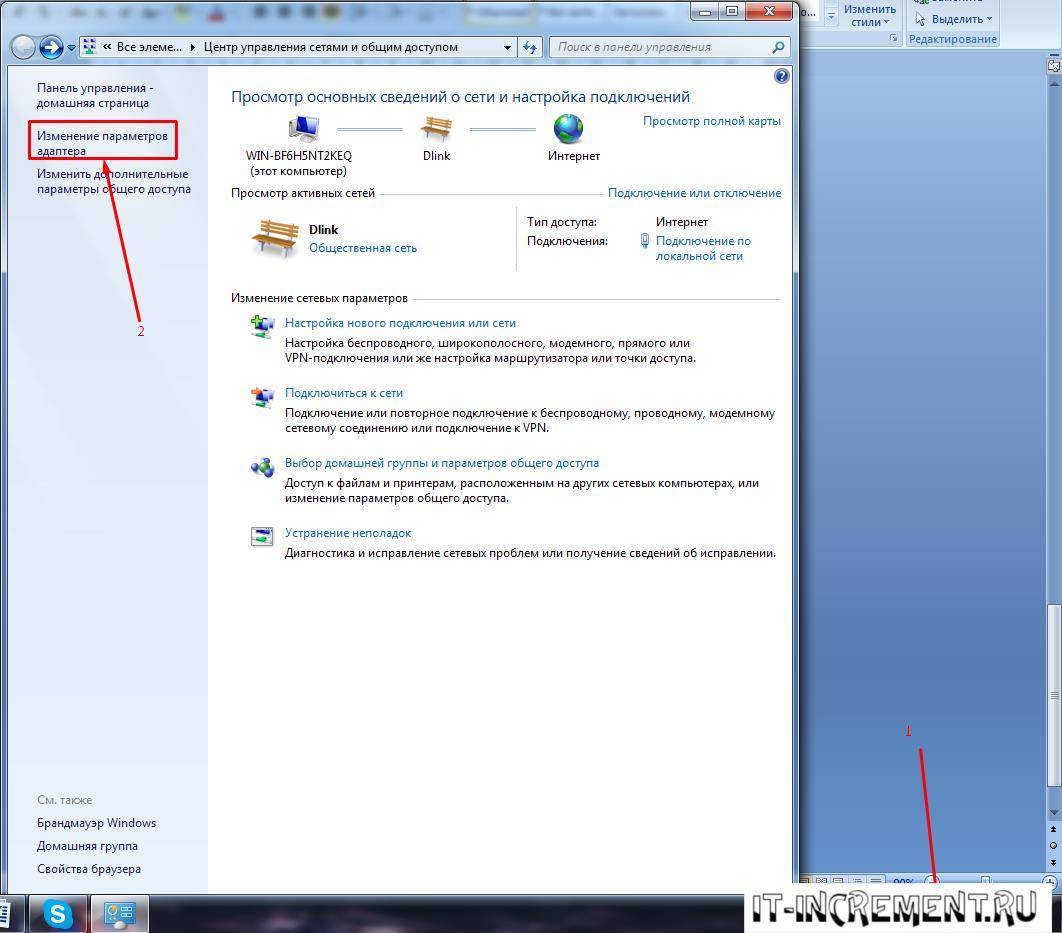Open the Выделить dropdown in Word ribbon

[x=955, y=19]
